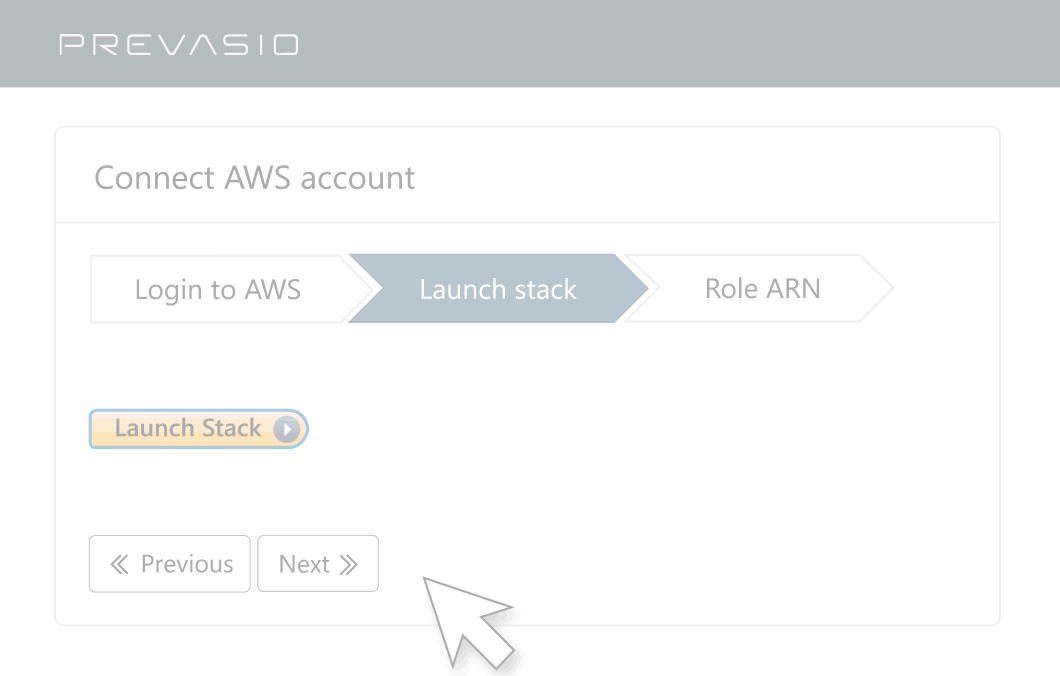Screen dimensions: 1060x676
Task: Advance with the Next button
Action: [317, 564]
